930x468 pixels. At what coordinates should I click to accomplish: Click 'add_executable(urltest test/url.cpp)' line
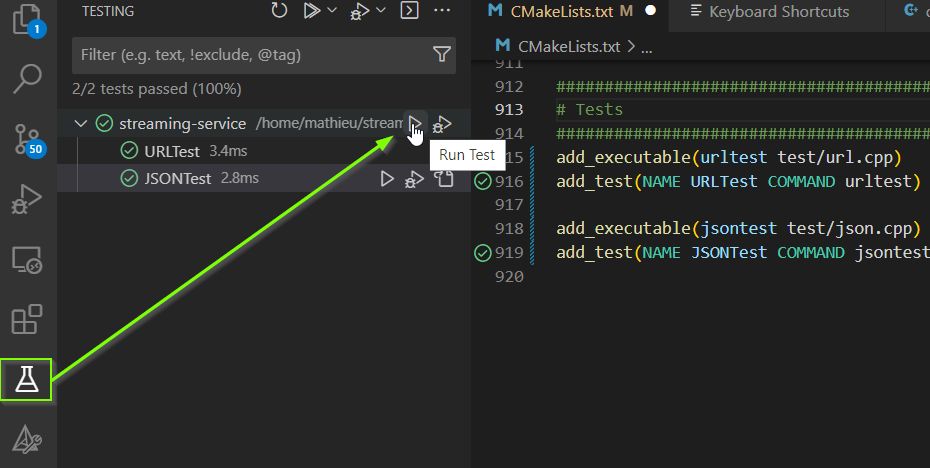click(729, 158)
